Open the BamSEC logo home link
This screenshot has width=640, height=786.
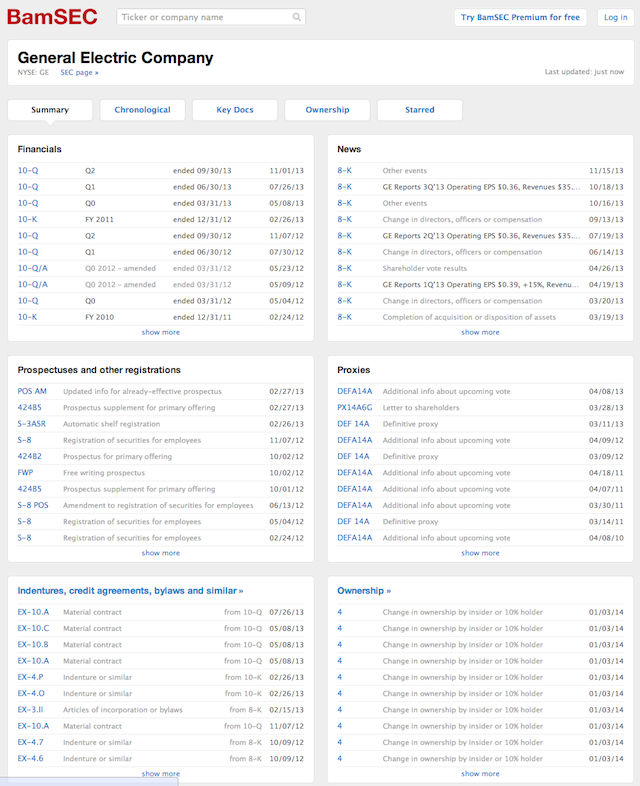[x=52, y=17]
